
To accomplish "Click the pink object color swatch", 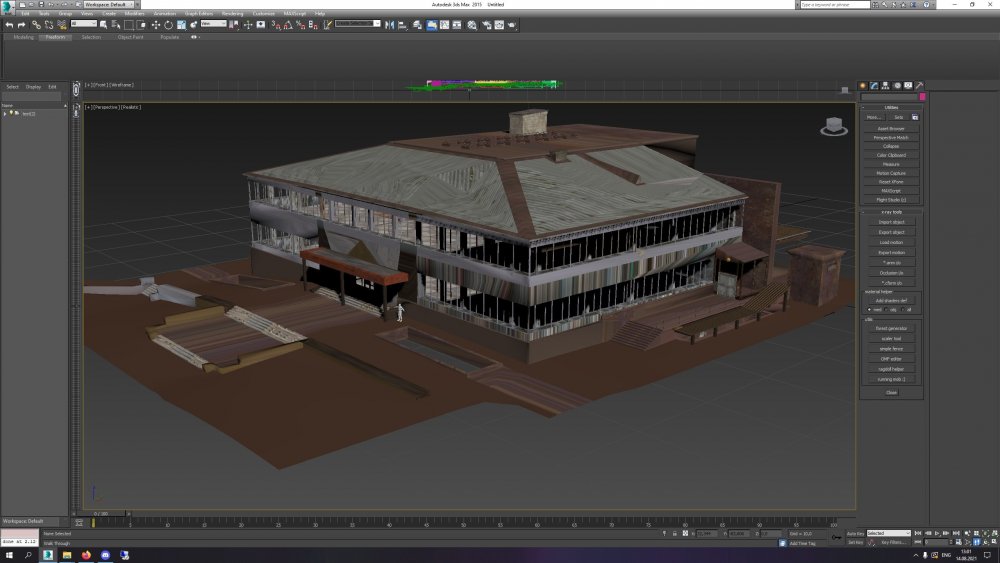I will click(x=922, y=97).
